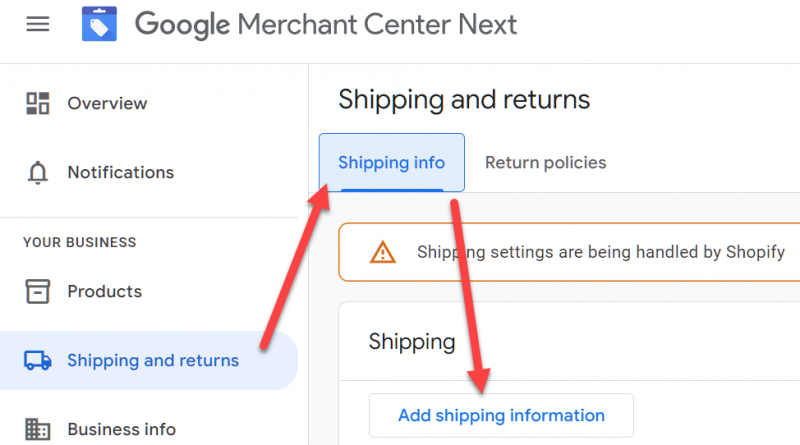The height and width of the screenshot is (445, 800).
Task: Go to Overview in the sidebar
Action: [x=107, y=103]
